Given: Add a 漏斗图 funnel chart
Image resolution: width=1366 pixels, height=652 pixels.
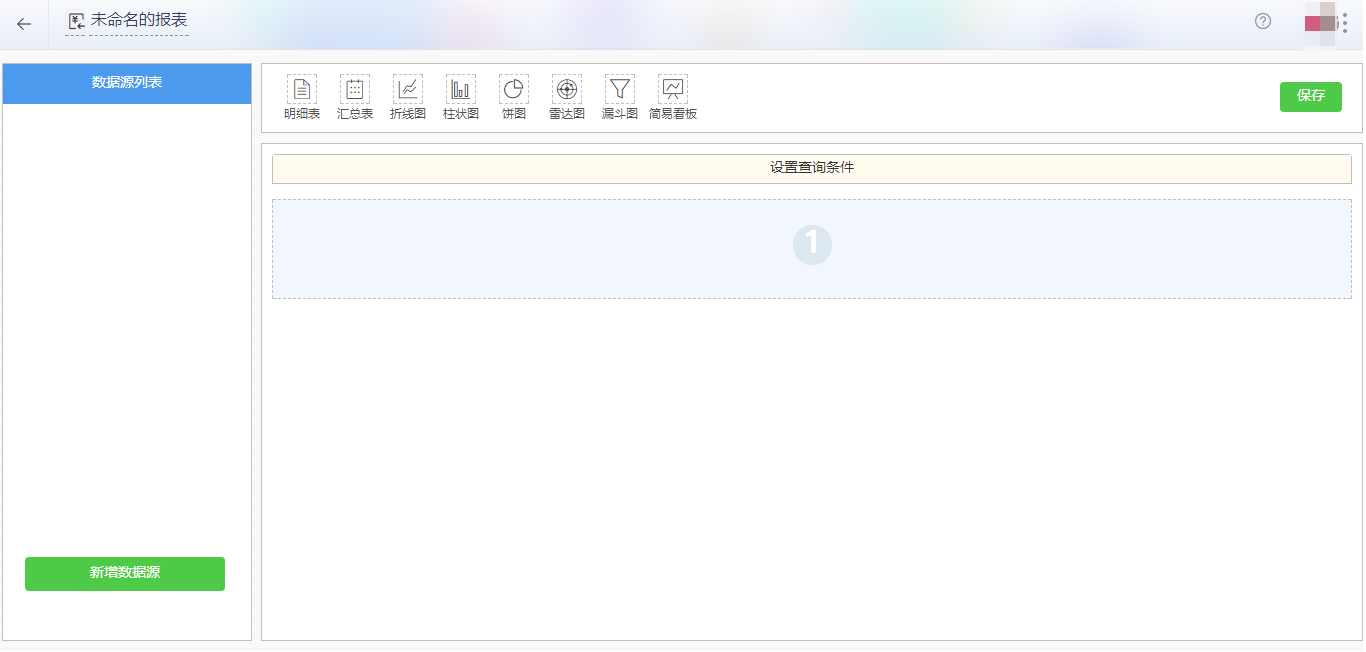Looking at the screenshot, I should click(x=619, y=95).
